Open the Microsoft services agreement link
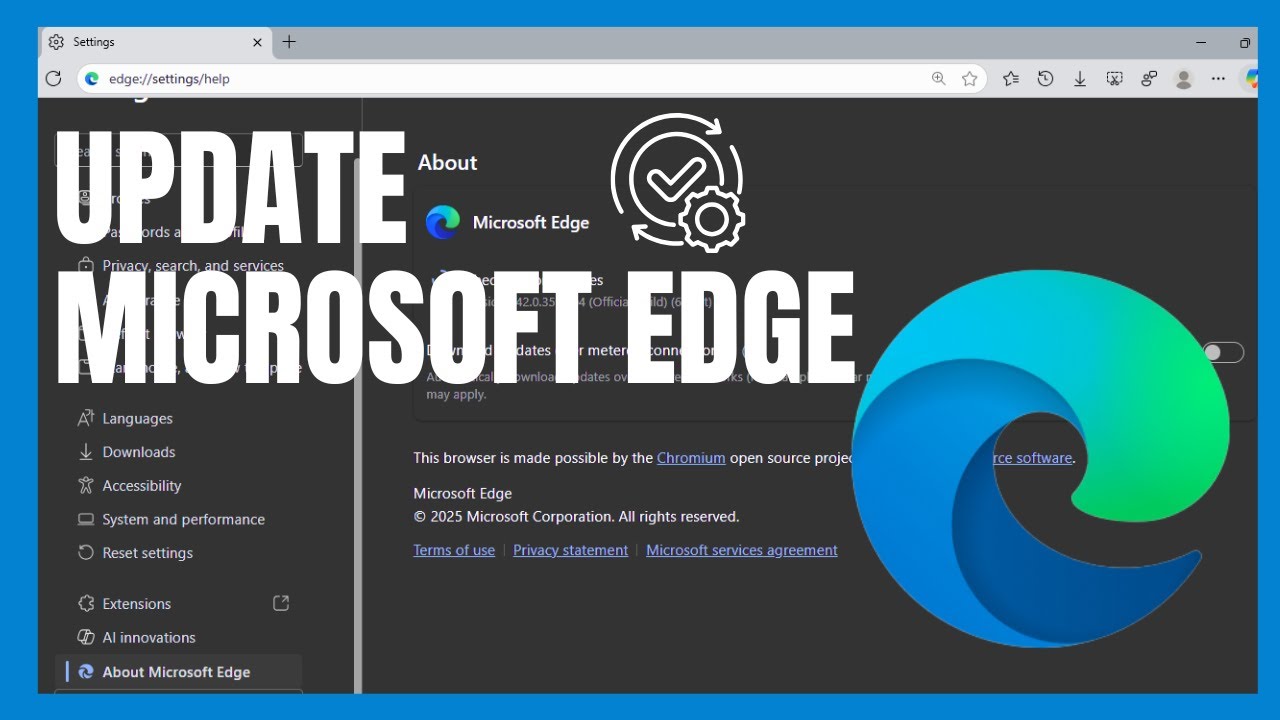 click(742, 550)
